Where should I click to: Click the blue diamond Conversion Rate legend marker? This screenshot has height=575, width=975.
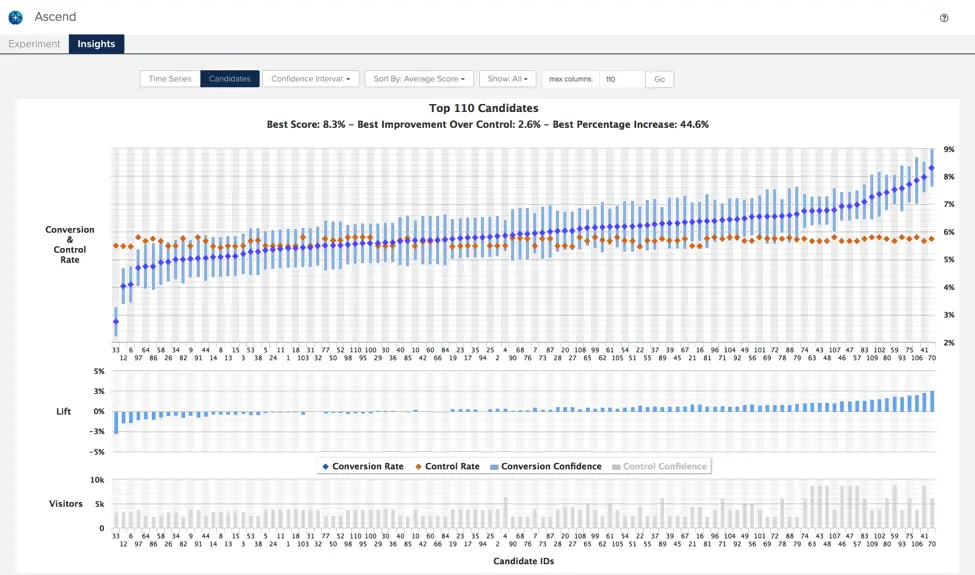coord(325,466)
